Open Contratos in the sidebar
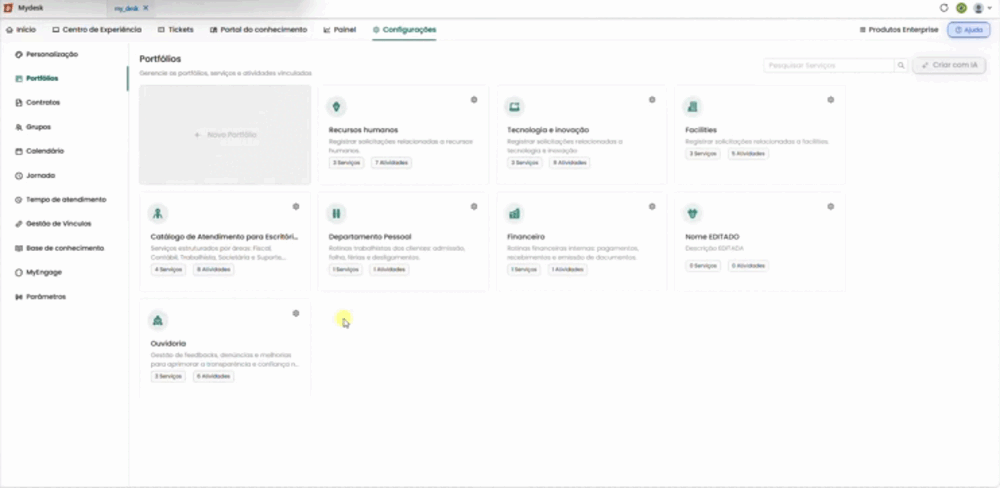1000x488 pixels. (37, 103)
